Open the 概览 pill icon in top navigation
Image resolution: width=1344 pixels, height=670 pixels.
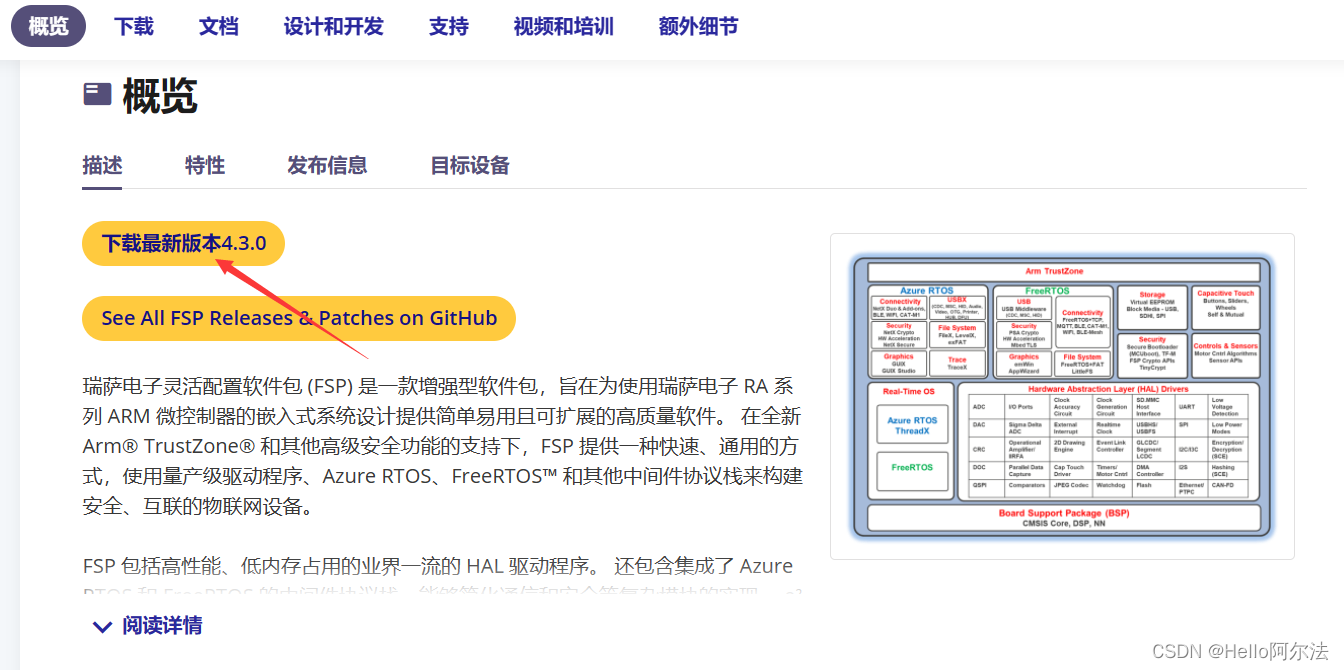click(x=48, y=27)
